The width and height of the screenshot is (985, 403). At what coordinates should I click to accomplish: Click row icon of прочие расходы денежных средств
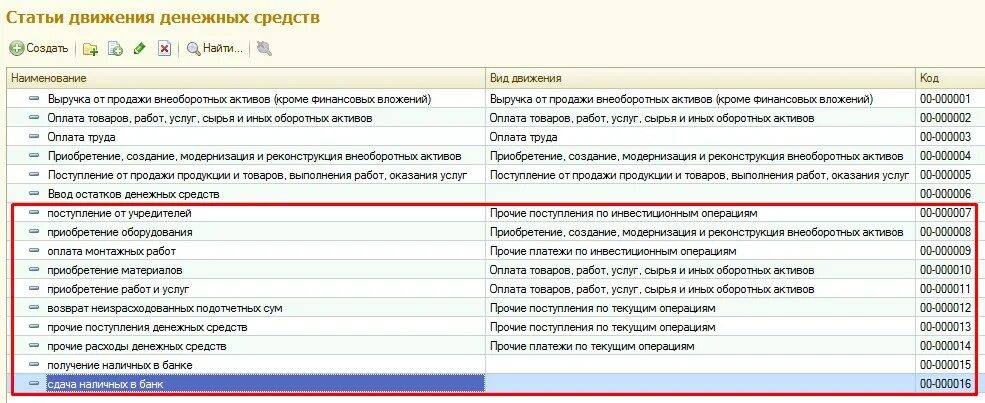(35, 346)
